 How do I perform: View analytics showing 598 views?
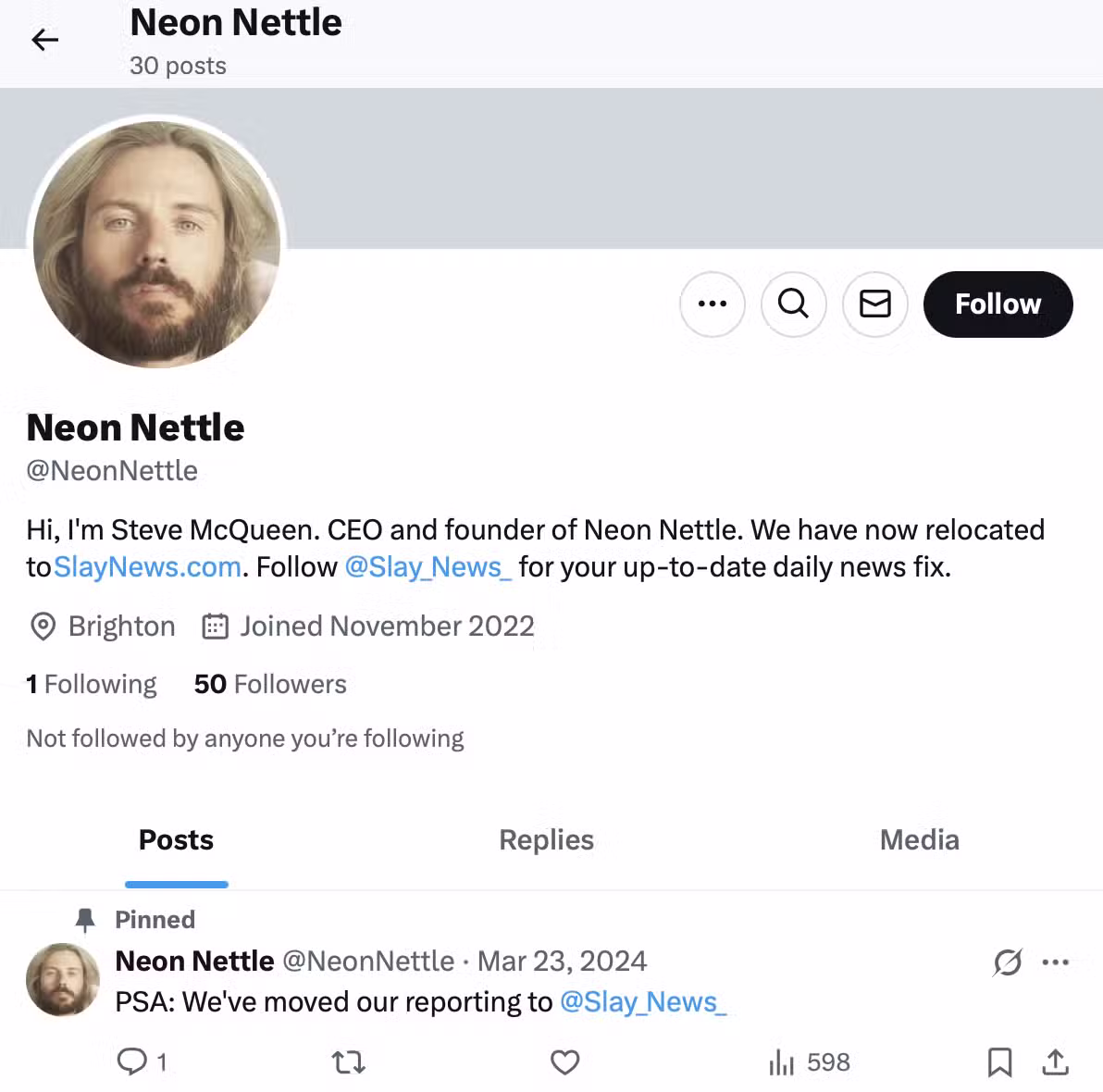pos(809,1061)
